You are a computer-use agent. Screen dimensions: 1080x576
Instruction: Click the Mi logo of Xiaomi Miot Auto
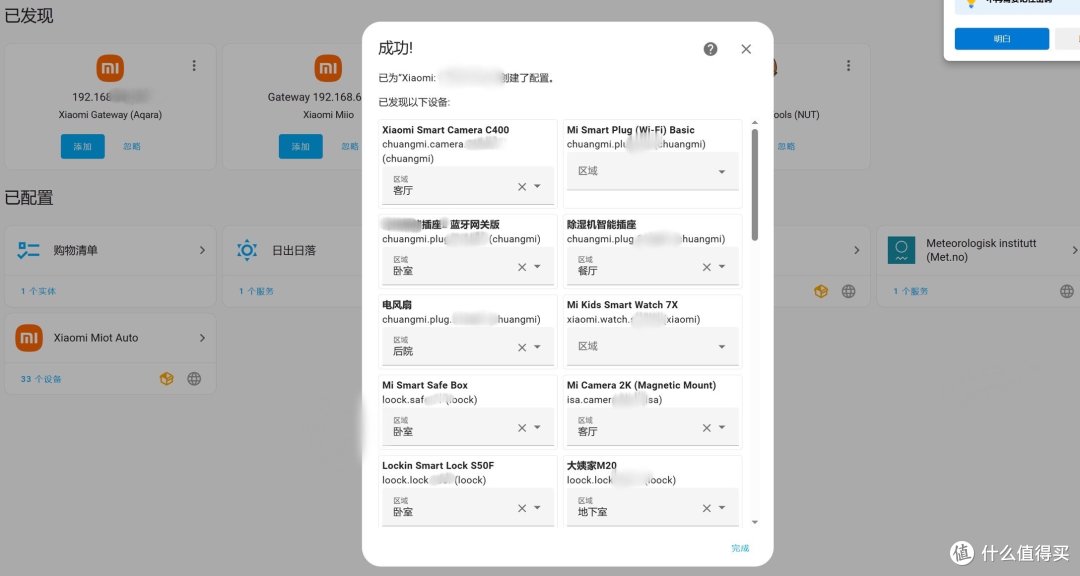29,338
